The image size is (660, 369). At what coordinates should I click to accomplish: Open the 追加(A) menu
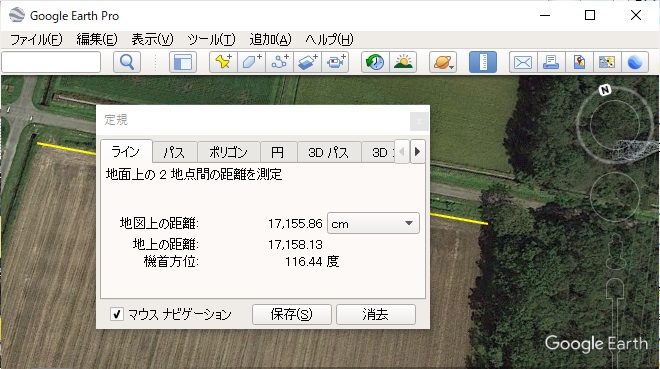[x=270, y=40]
